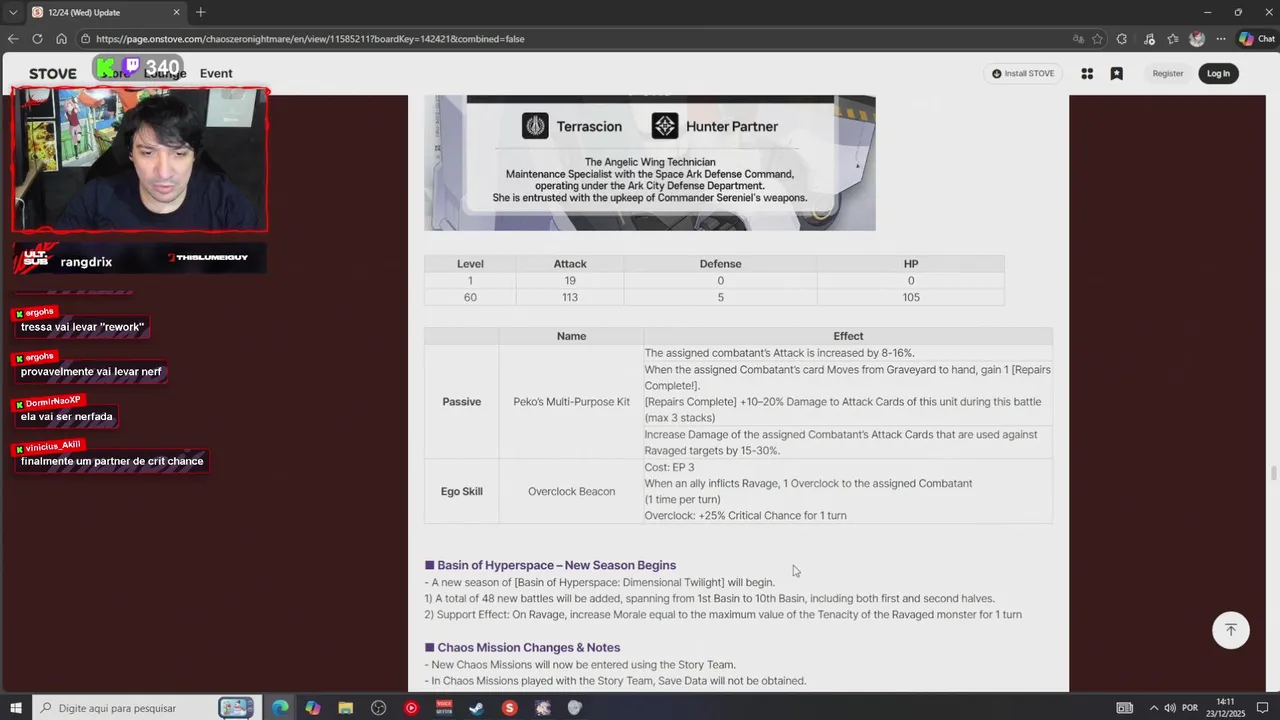
Task: Click the 'Overclock Beacon' skill name
Action: 571,491
